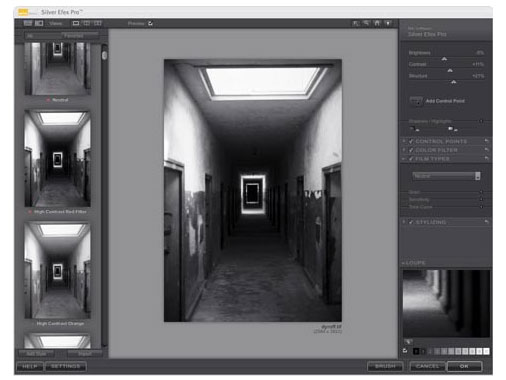Uncheck the Film Types section checkbox
This screenshot has width=506, height=380.
click(411, 159)
